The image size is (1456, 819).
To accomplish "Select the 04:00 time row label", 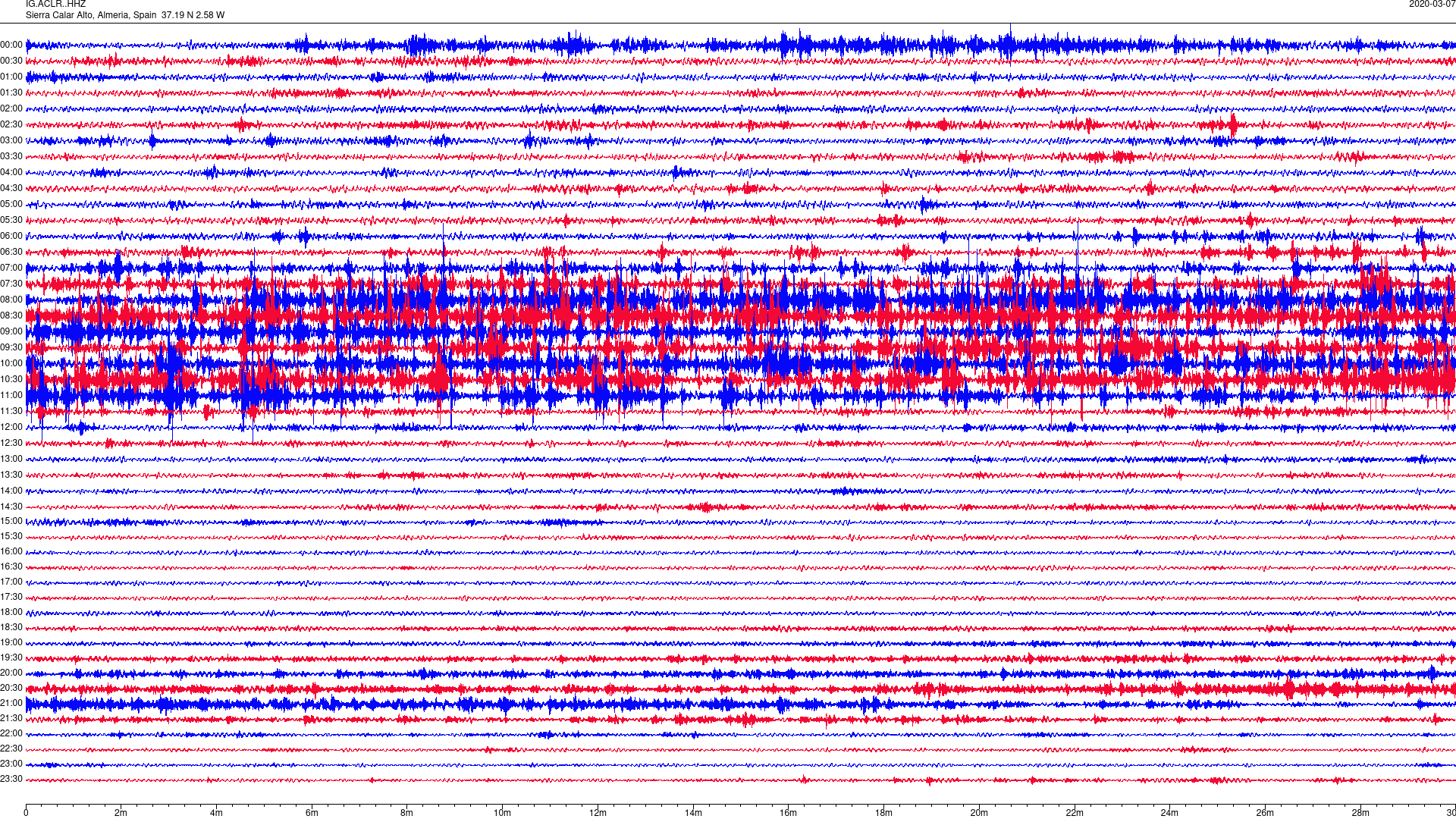I will (x=11, y=173).
